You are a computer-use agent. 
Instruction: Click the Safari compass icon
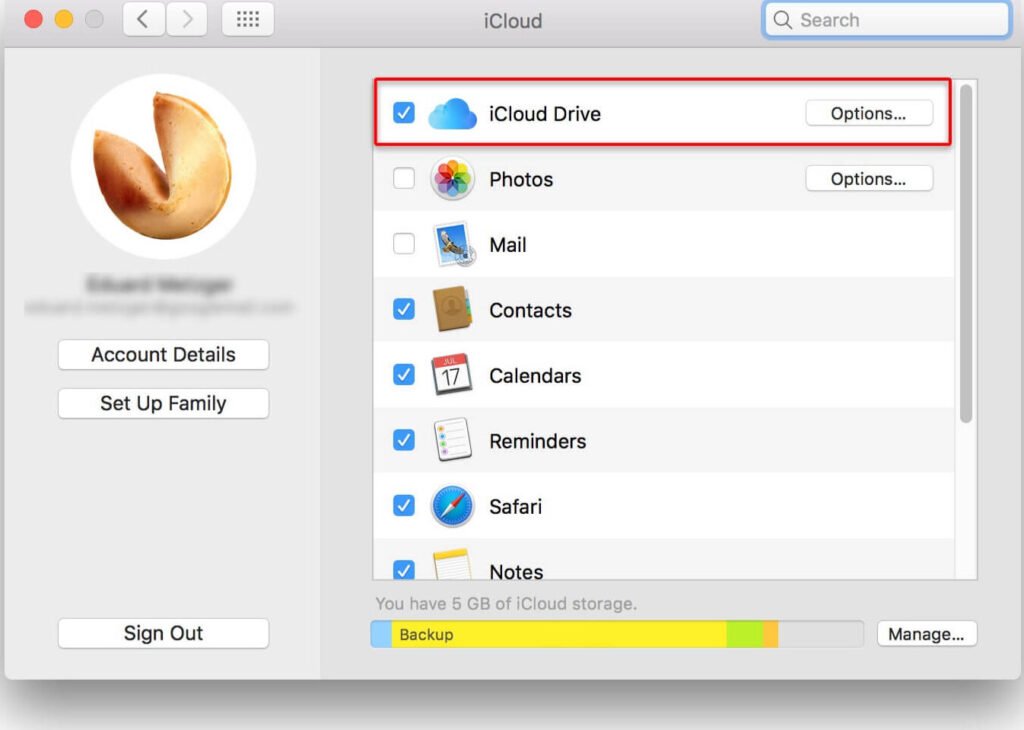[452, 505]
